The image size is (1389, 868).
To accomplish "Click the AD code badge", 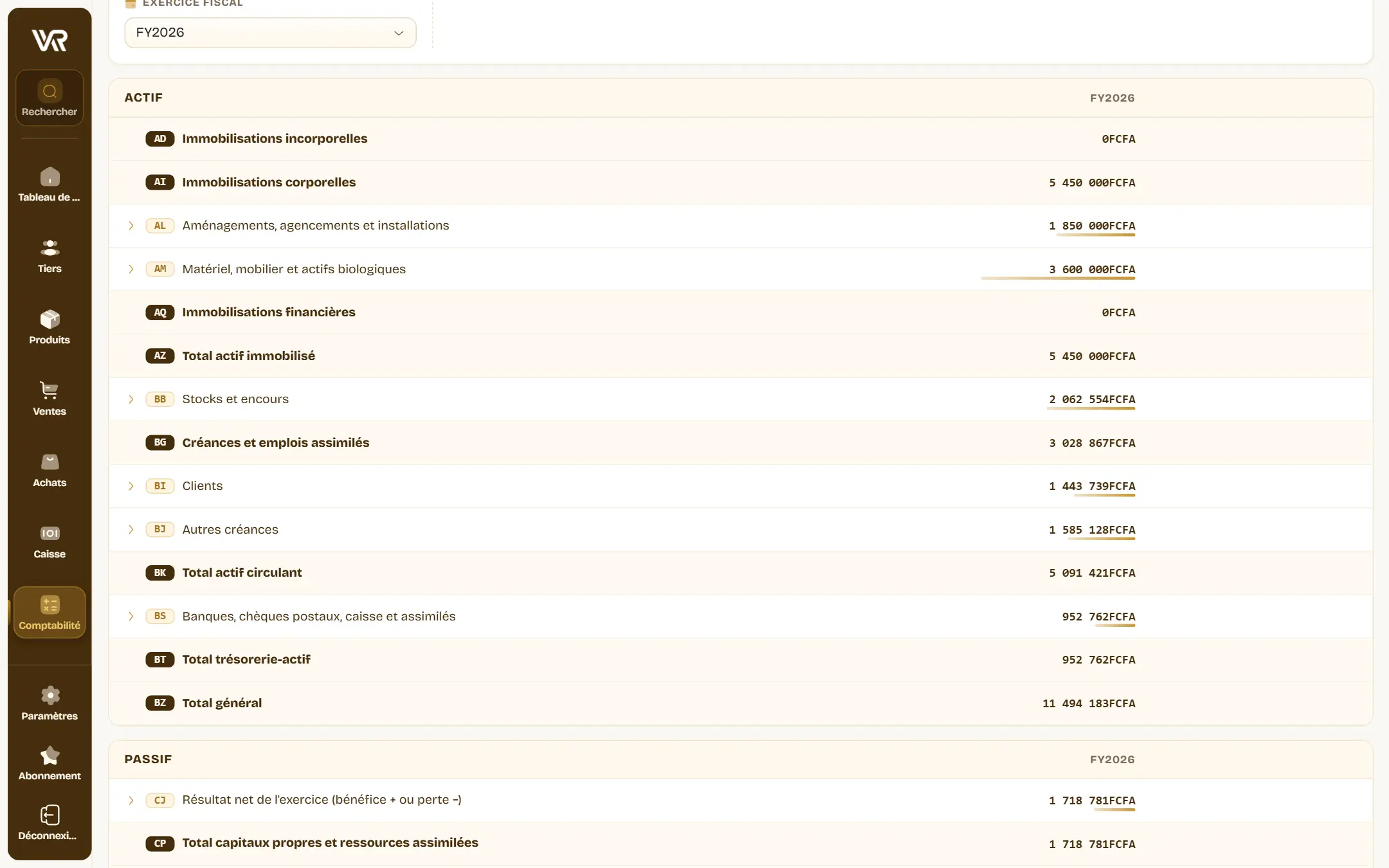I will pos(160,139).
